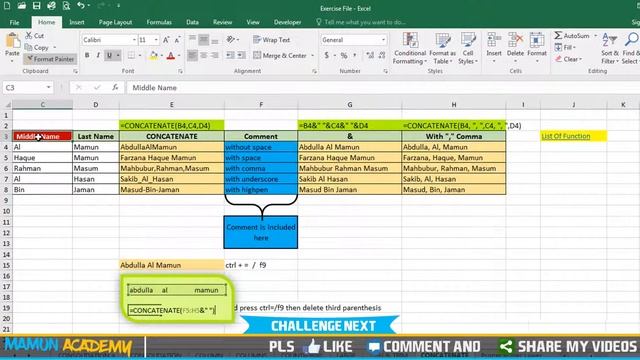
Task: Click the Name Box showing C3
Action: (28, 87)
